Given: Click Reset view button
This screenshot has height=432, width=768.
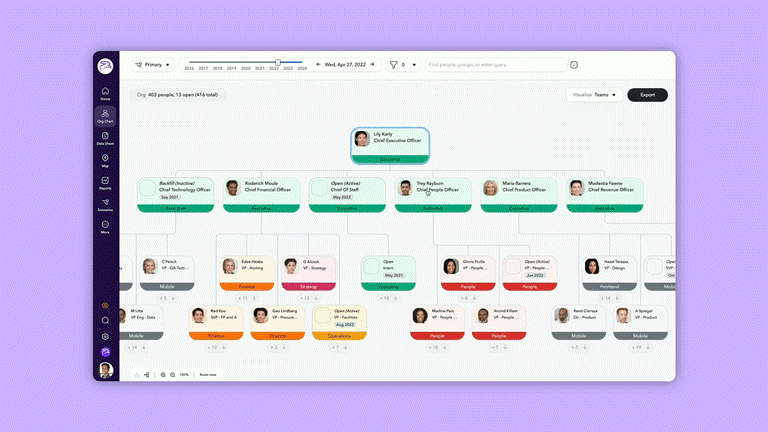Looking at the screenshot, I should [208, 375].
